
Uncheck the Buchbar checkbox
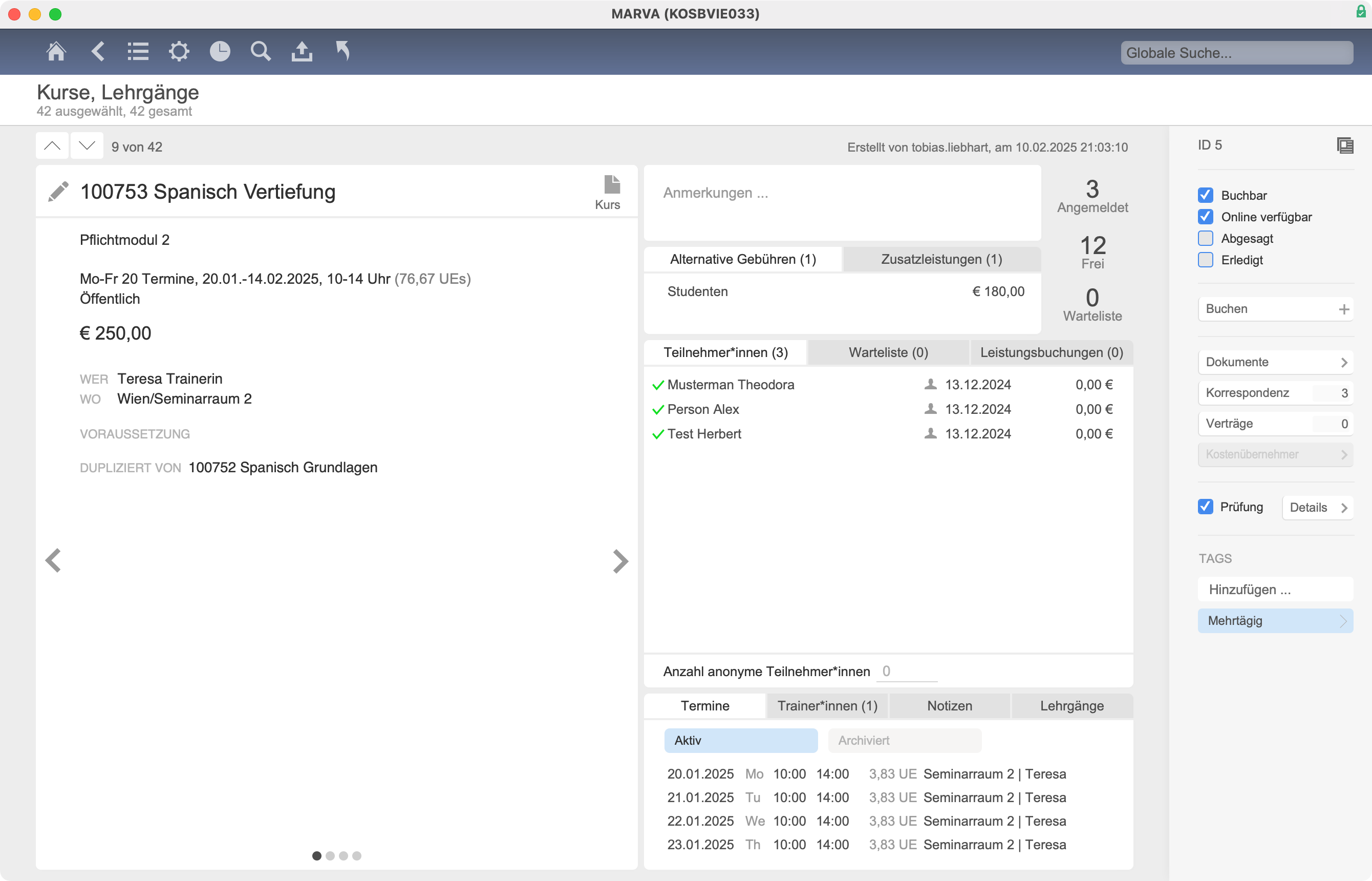[1205, 195]
